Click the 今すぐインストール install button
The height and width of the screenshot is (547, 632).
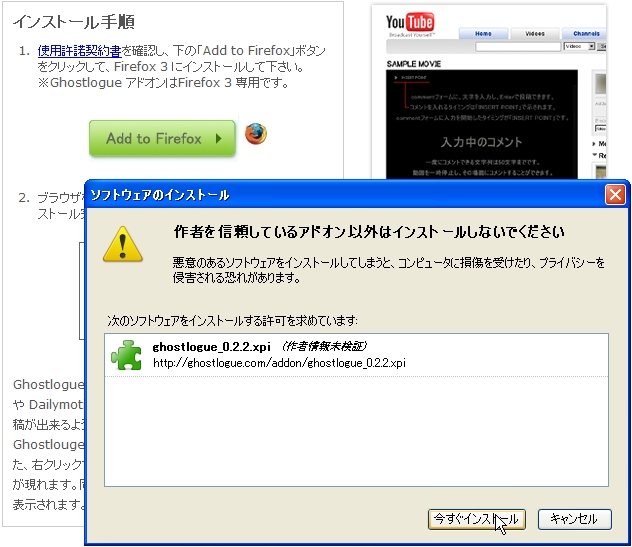[477, 519]
